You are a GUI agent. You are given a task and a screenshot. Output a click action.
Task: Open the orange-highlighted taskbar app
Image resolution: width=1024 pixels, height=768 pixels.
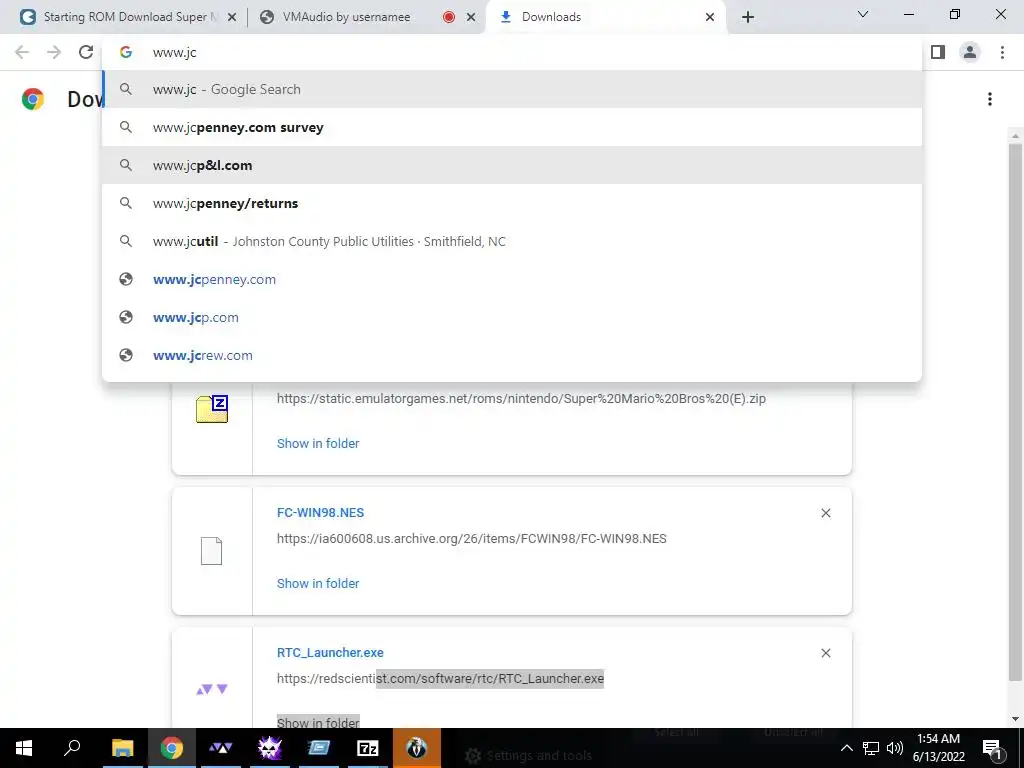point(417,748)
